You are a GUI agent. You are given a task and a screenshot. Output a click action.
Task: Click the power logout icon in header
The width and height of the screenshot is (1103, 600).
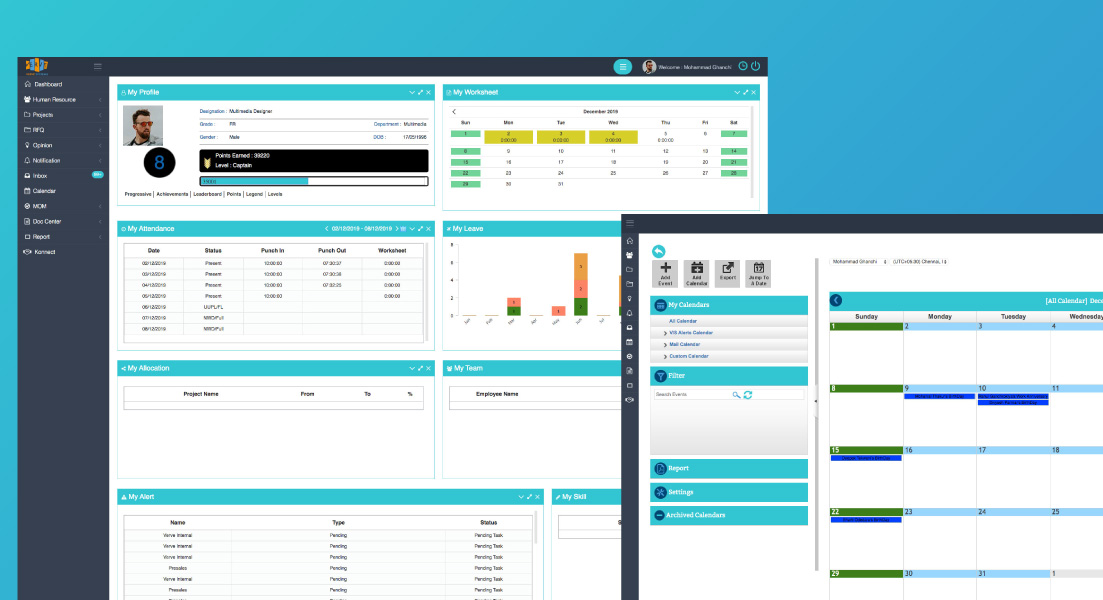tap(755, 66)
